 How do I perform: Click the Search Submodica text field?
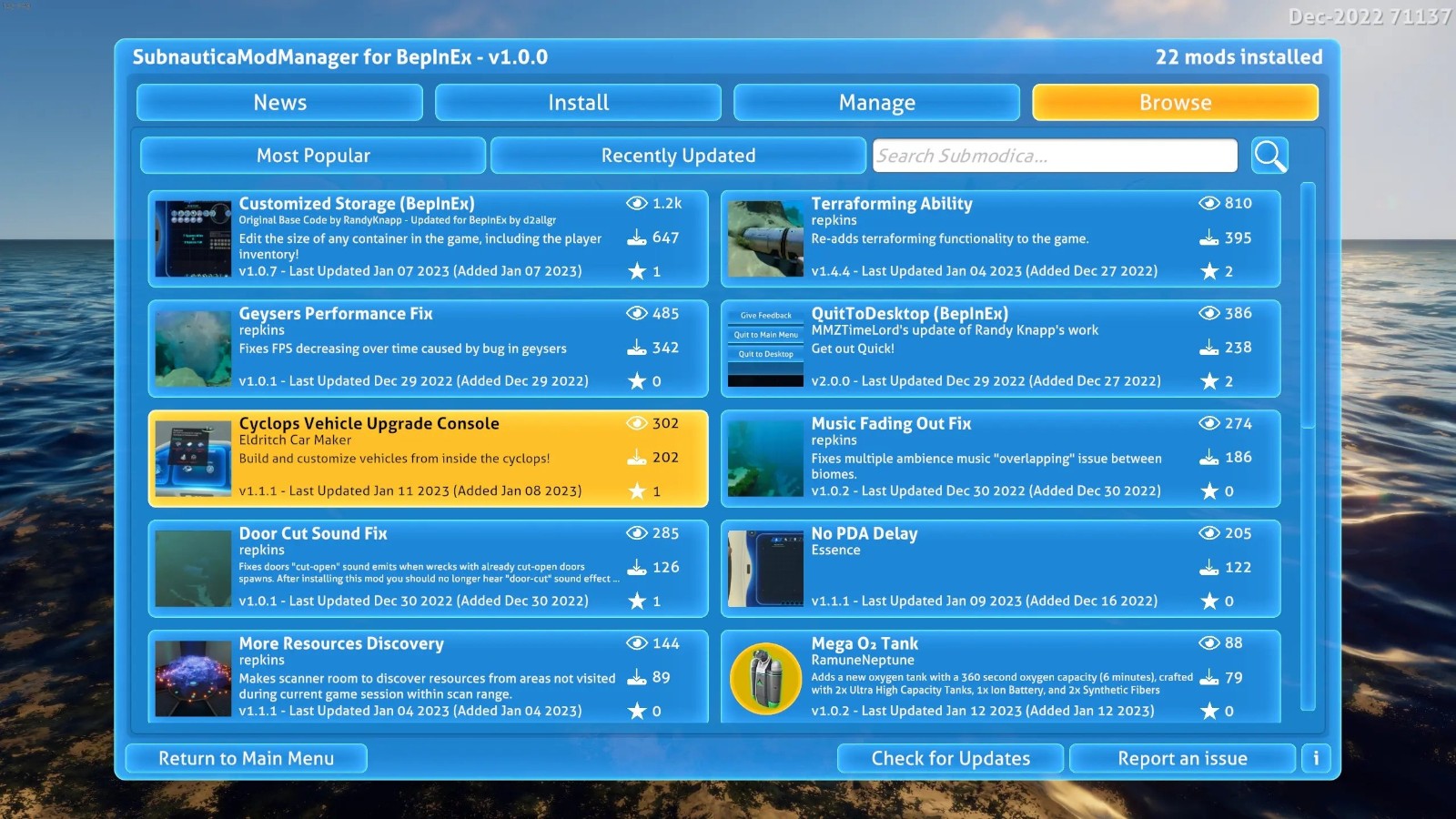[1055, 156]
